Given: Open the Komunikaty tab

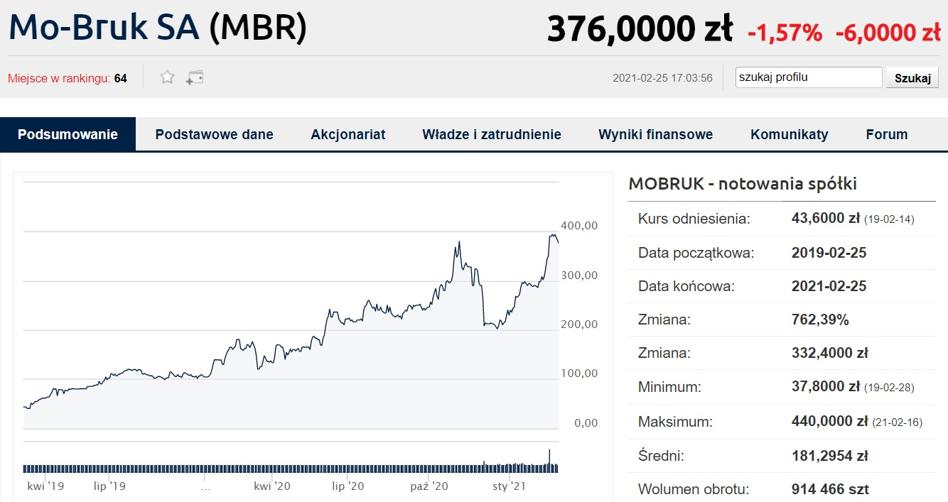Looking at the screenshot, I should 789,134.
